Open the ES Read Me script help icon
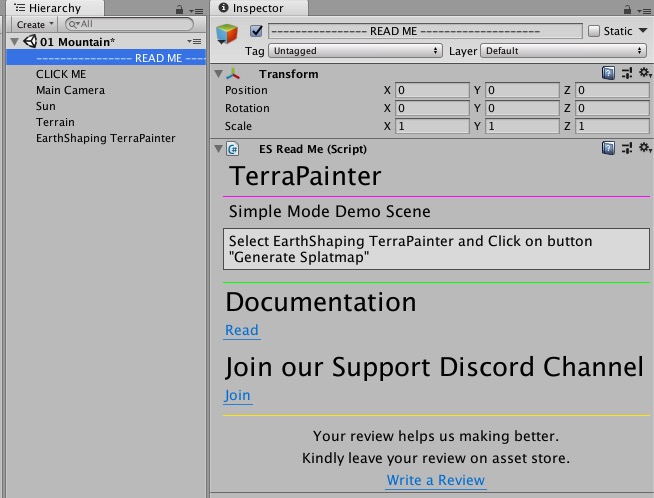Screen dimensions: 654x498 (x=608, y=148)
